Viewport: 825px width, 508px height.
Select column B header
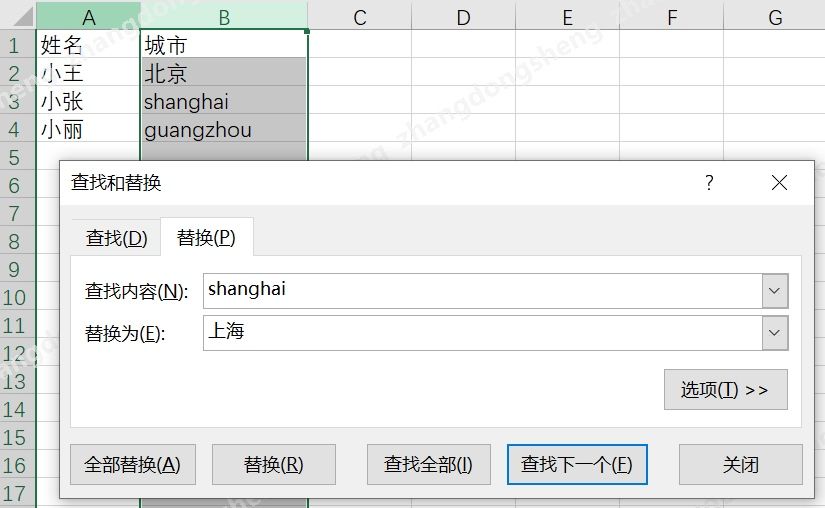(224, 16)
